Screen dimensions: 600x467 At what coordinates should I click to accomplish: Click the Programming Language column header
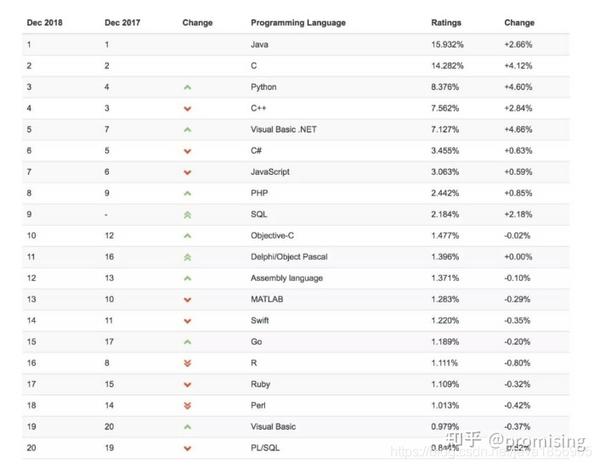(298, 23)
